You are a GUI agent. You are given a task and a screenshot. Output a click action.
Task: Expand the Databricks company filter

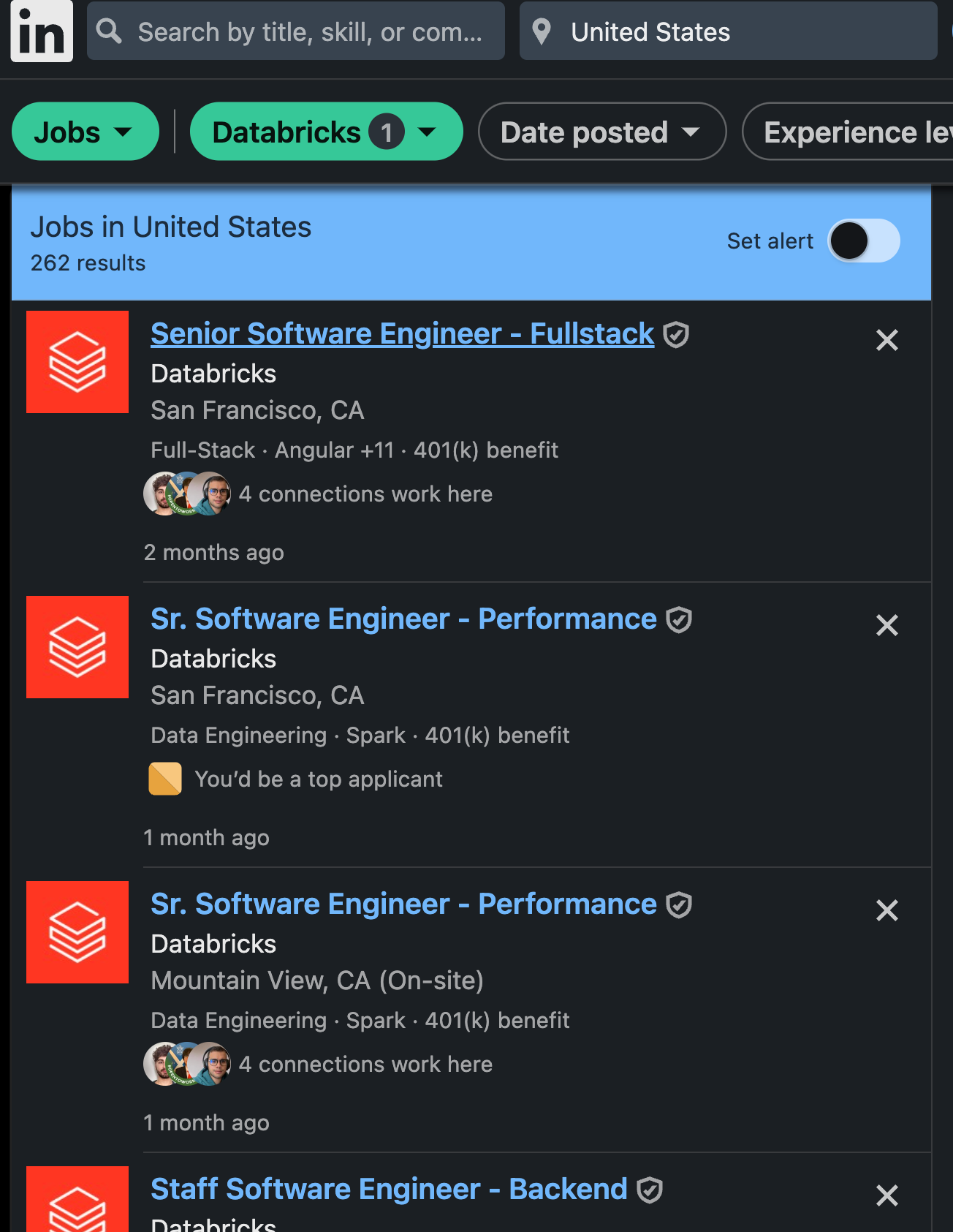[x=326, y=132]
